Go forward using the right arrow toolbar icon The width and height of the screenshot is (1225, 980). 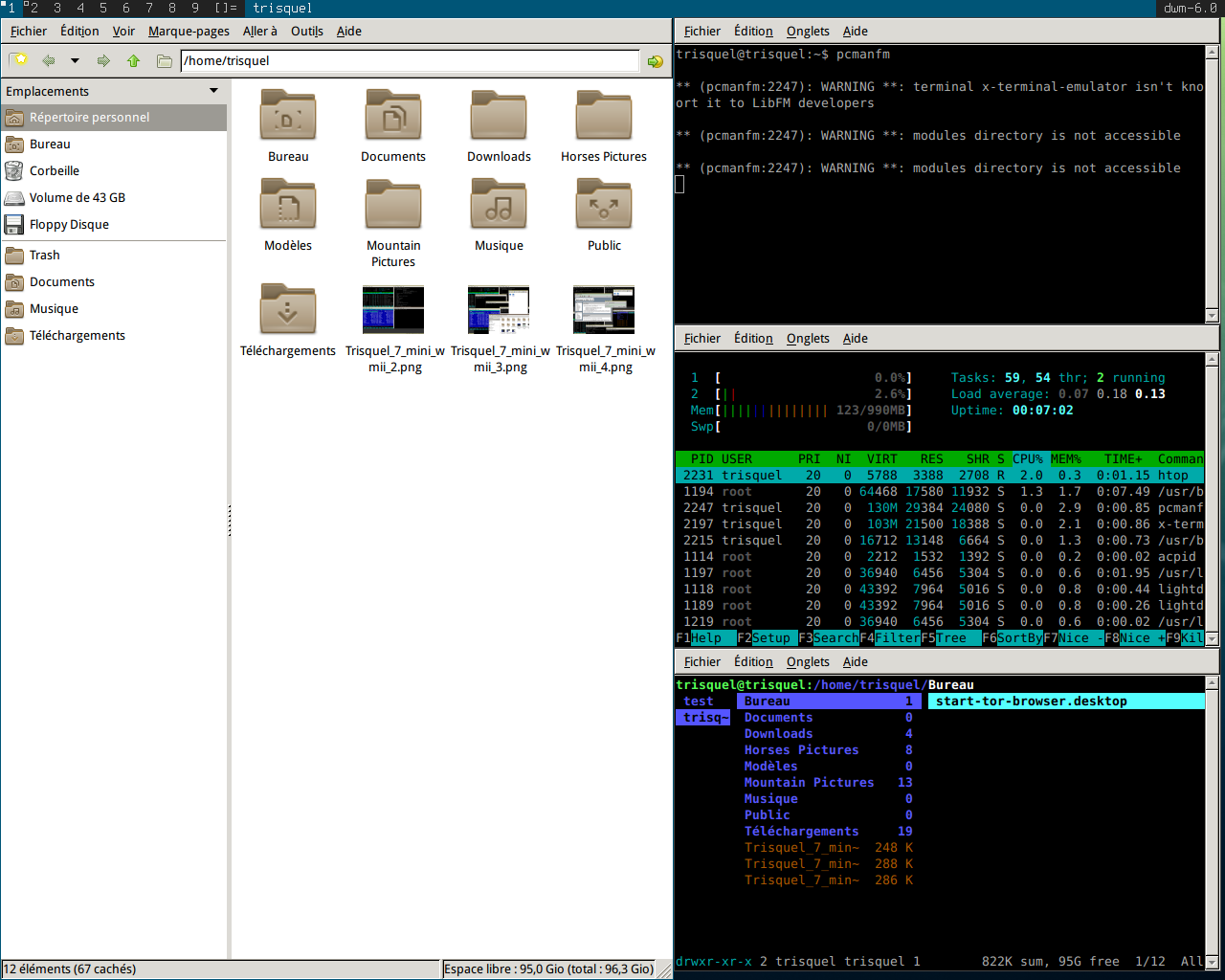103,60
